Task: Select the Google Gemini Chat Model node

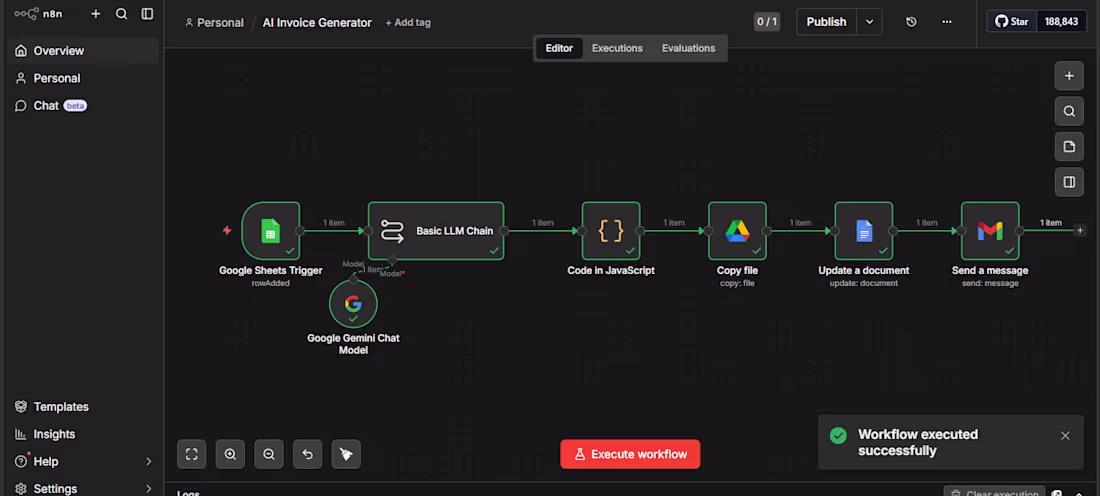Action: (354, 304)
